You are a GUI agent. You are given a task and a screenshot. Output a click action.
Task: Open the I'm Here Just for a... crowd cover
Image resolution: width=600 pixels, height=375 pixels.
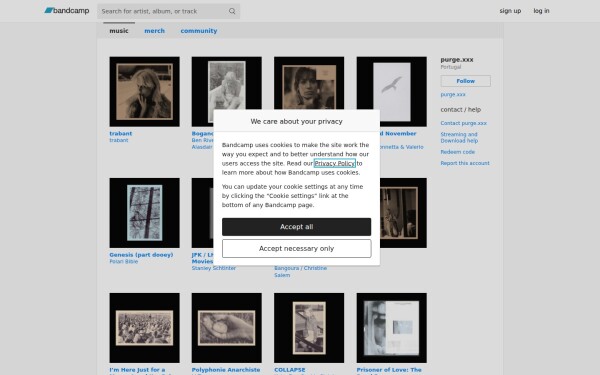[144, 328]
